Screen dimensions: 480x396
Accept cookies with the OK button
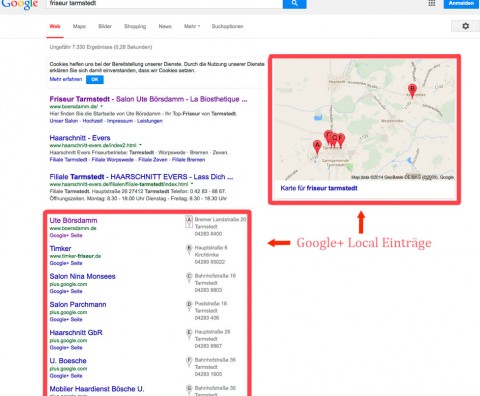click(x=95, y=79)
